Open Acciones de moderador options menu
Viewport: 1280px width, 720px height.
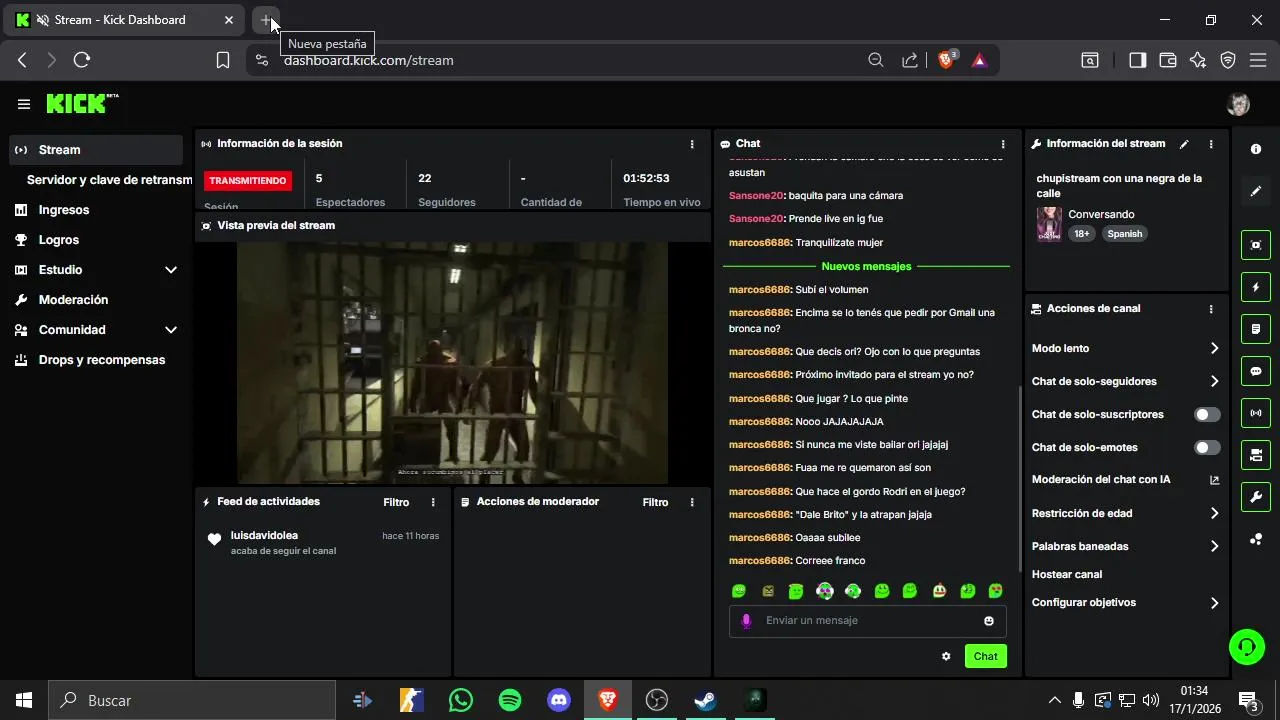692,502
